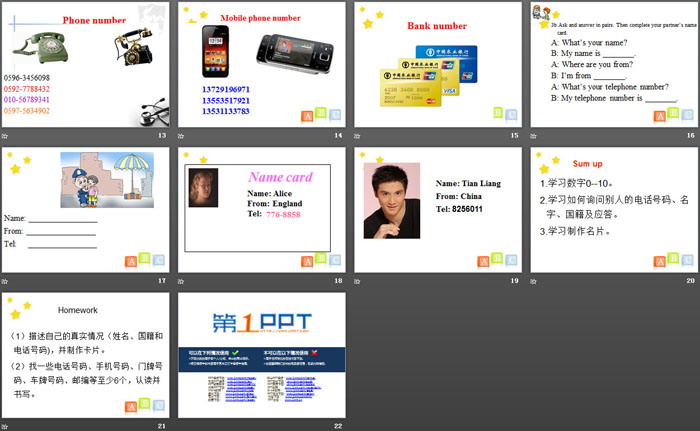Select the Homework slide thumbnail
700x431 pixels.
85,355
